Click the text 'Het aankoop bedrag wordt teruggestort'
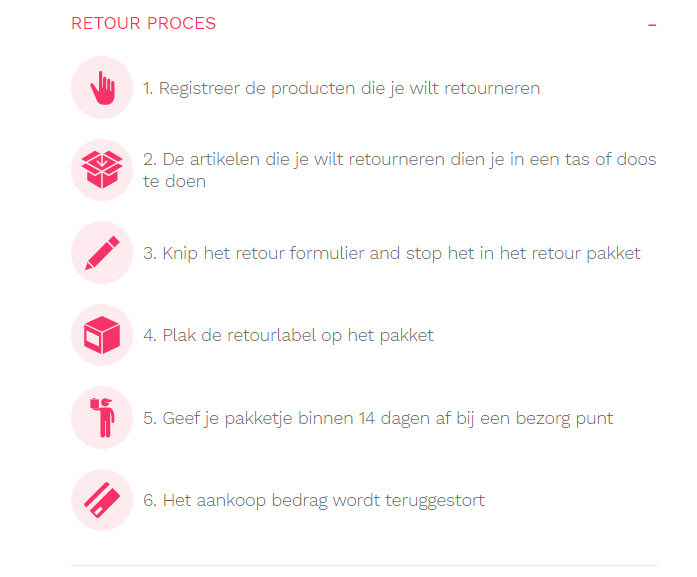 coord(313,499)
